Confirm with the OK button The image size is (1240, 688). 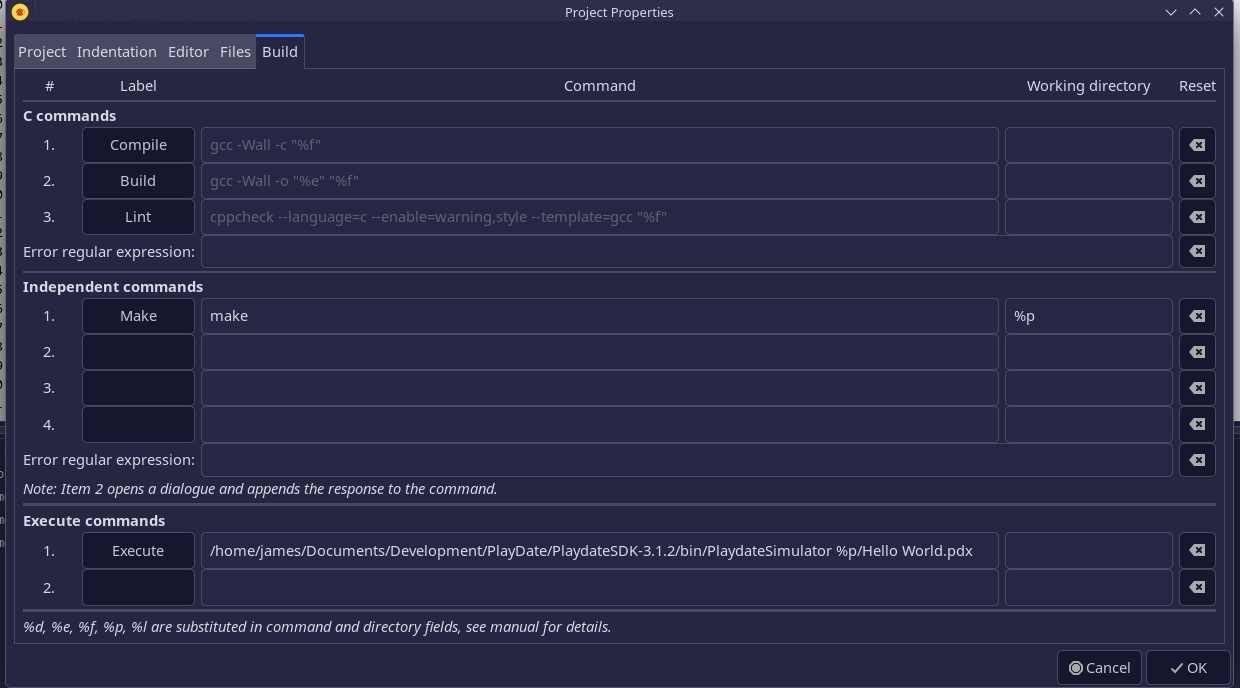click(x=1188, y=668)
